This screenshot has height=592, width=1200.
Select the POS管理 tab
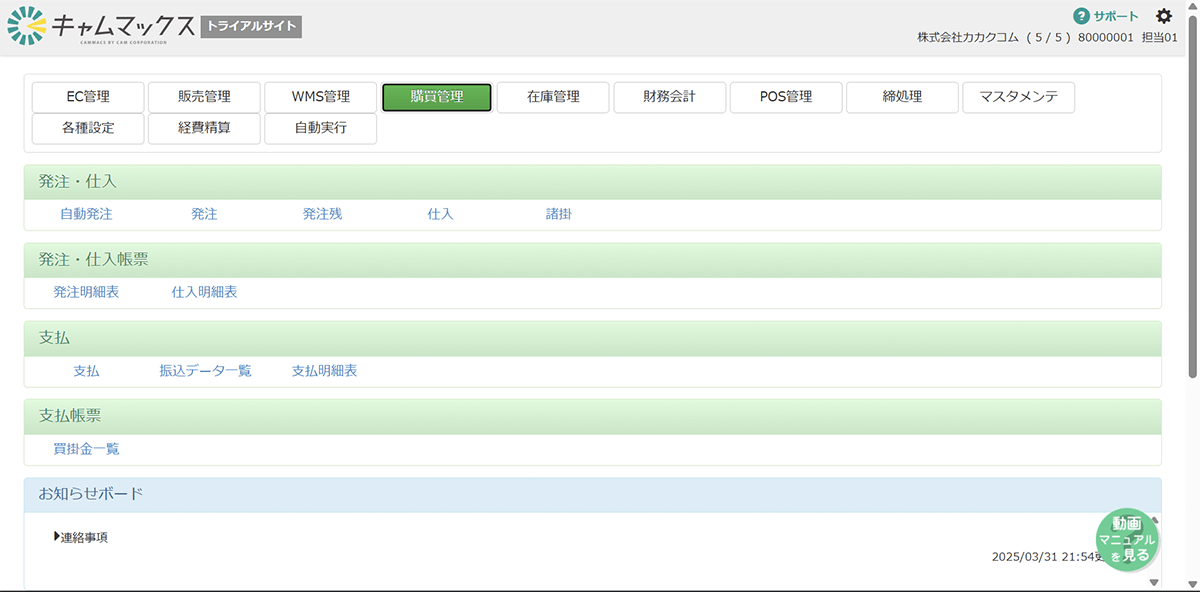[785, 97]
